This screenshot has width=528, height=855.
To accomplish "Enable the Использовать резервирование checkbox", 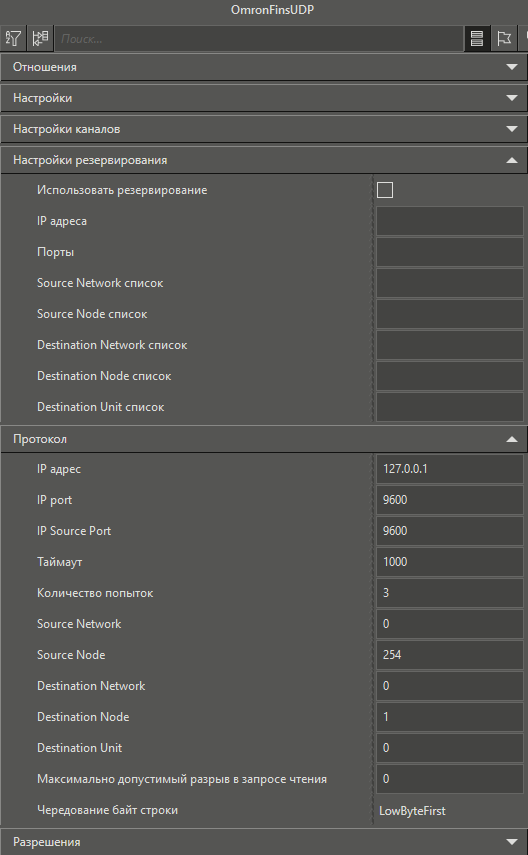I will click(385, 190).
